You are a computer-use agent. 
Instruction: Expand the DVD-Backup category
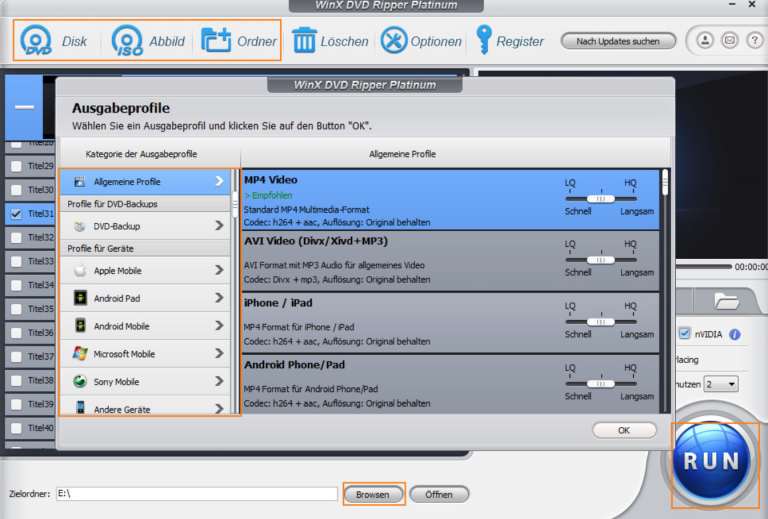tap(219, 226)
